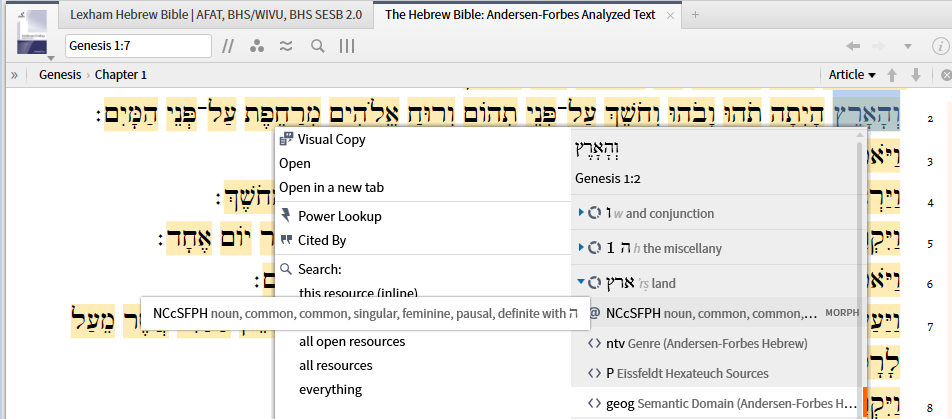Select ntv Genre (Andersen-Forbes Hebrew) row
The width and height of the screenshot is (952, 419).
tap(716, 344)
